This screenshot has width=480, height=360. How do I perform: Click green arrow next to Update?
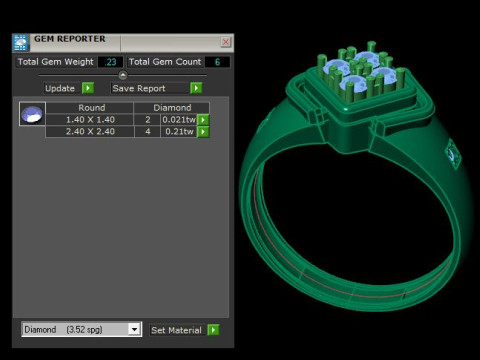click(88, 88)
